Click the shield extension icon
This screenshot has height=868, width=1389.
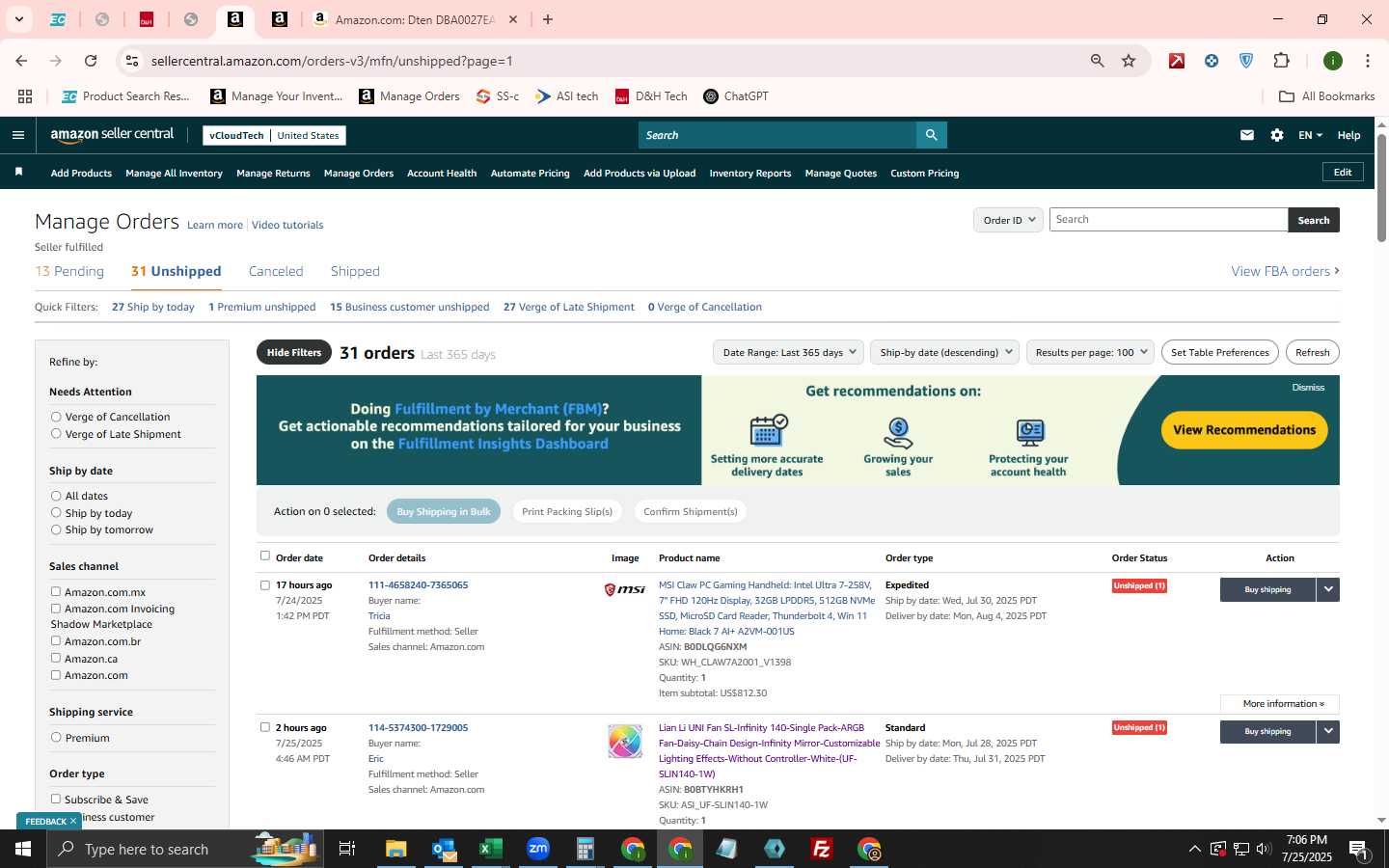tap(1246, 61)
